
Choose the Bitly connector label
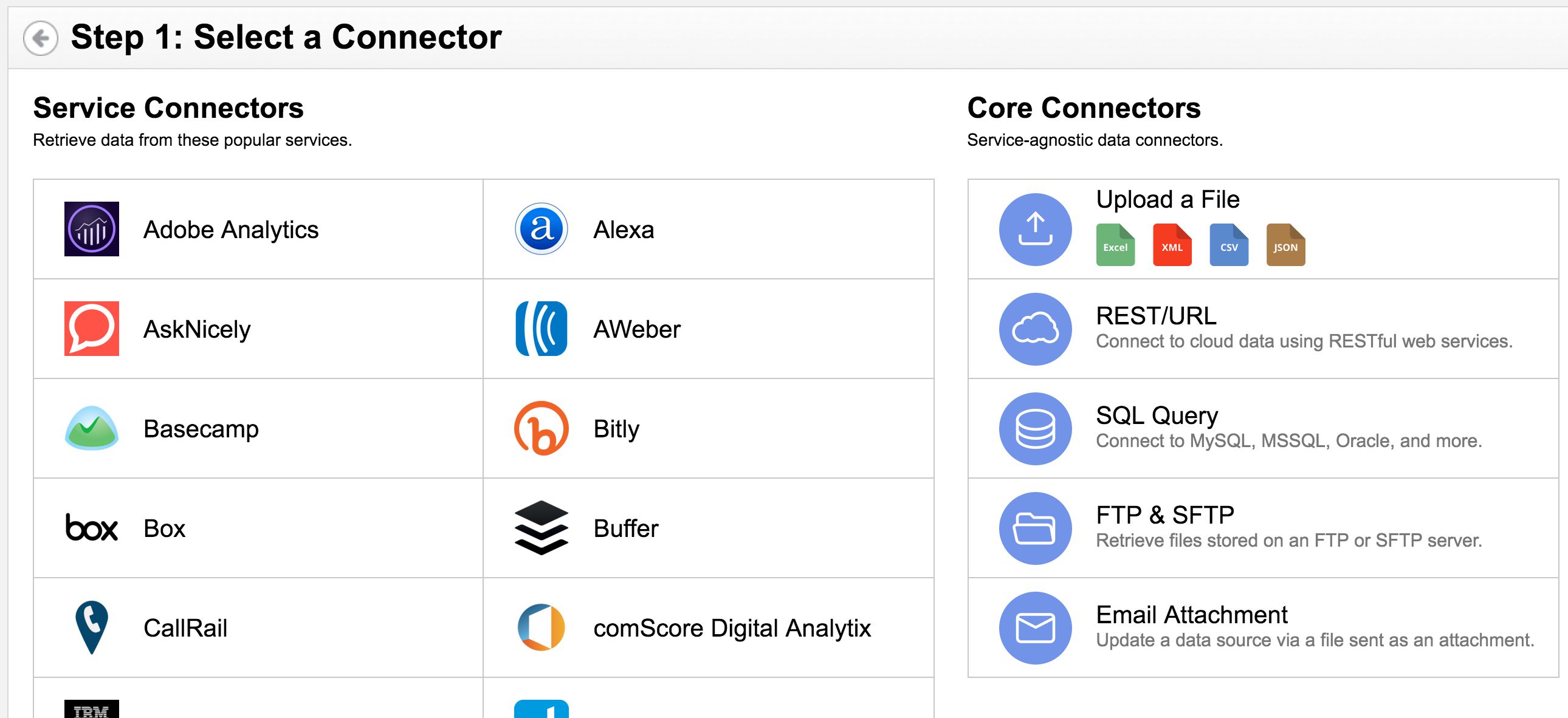(616, 429)
